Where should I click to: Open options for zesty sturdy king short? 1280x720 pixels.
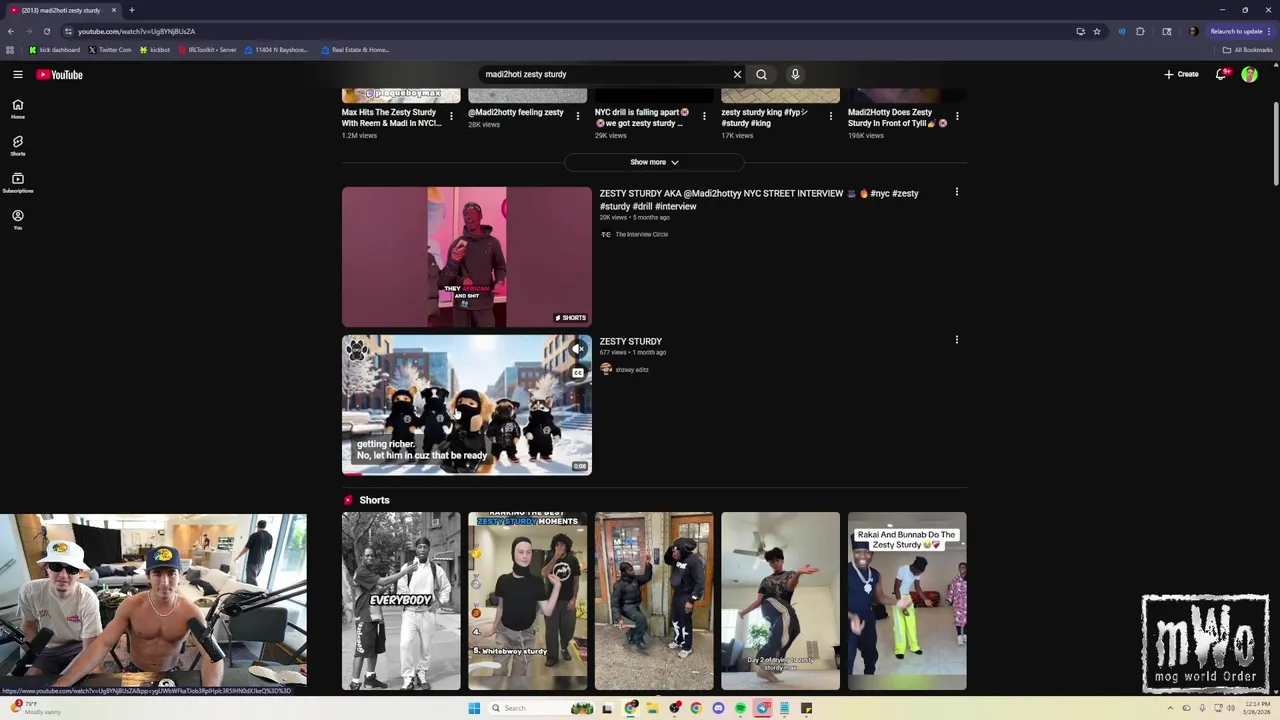[830, 116]
